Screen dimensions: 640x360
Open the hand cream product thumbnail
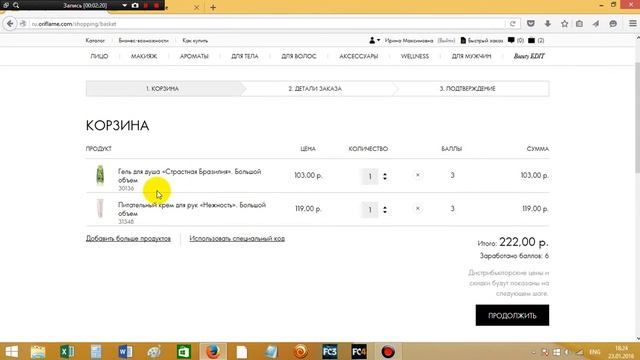pos(100,209)
